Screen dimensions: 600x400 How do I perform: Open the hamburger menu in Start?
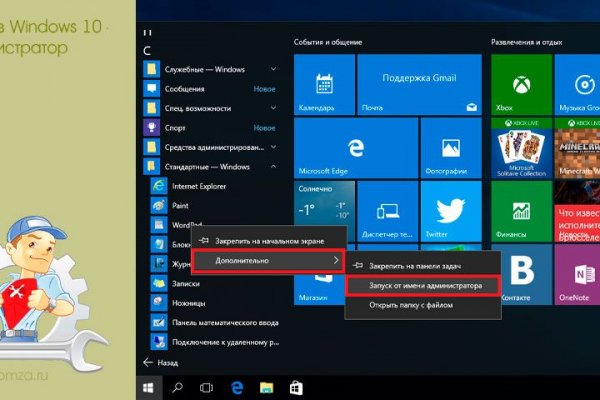(148, 33)
